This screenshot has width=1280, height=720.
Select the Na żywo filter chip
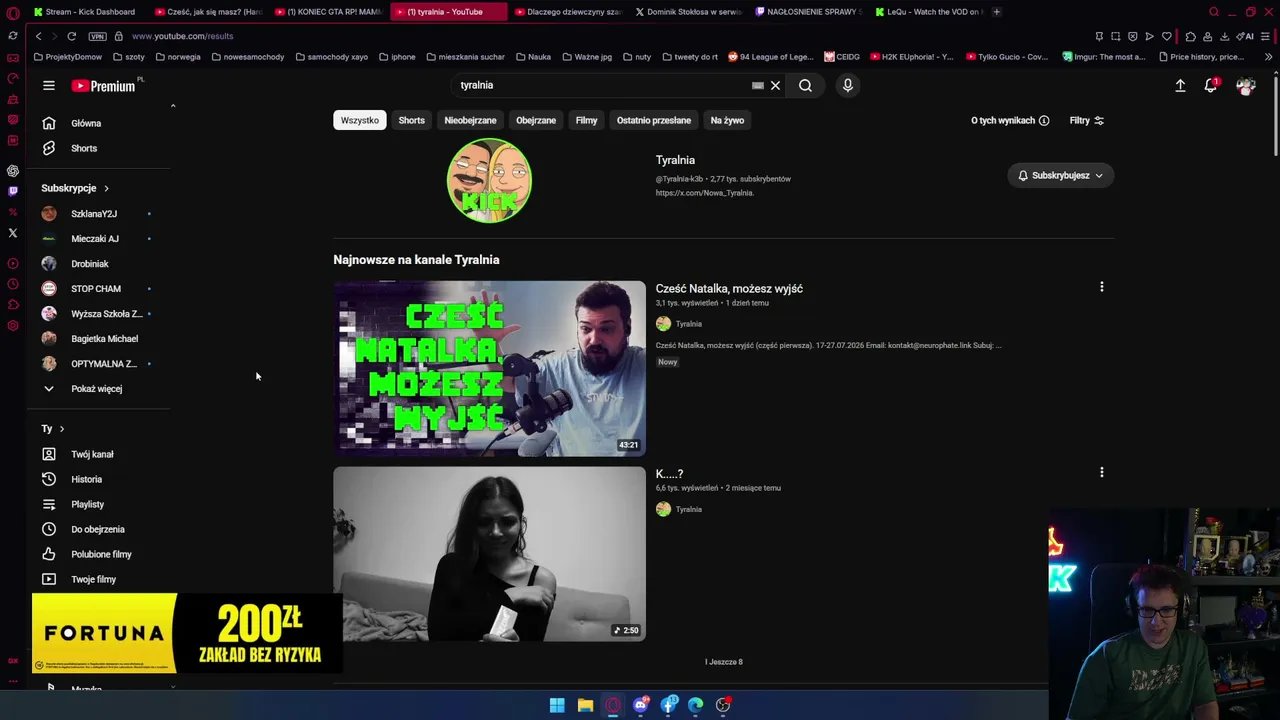pos(727,120)
